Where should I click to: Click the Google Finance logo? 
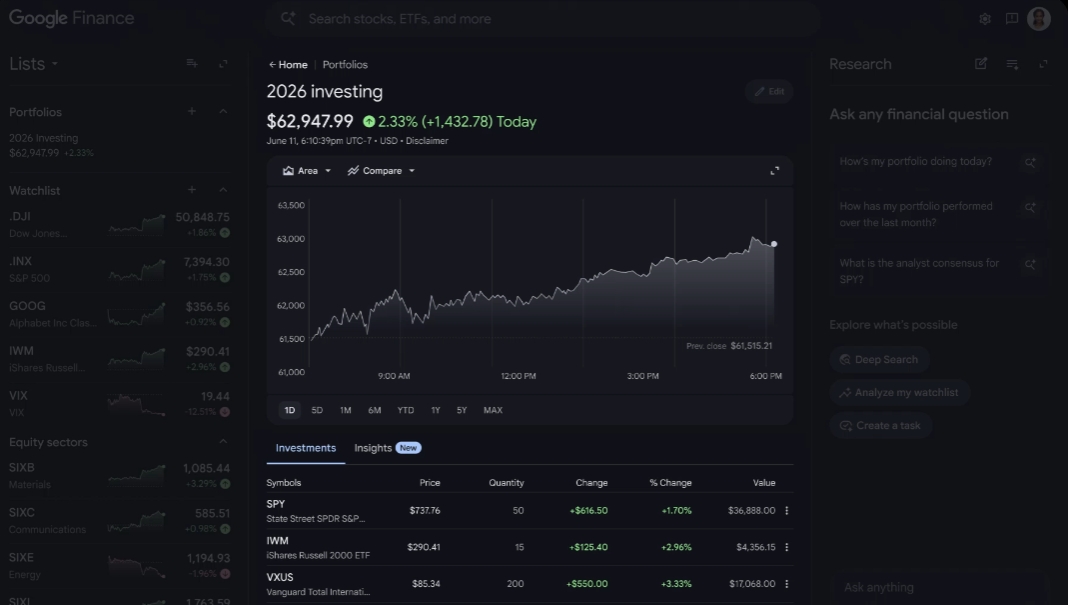(x=72, y=18)
